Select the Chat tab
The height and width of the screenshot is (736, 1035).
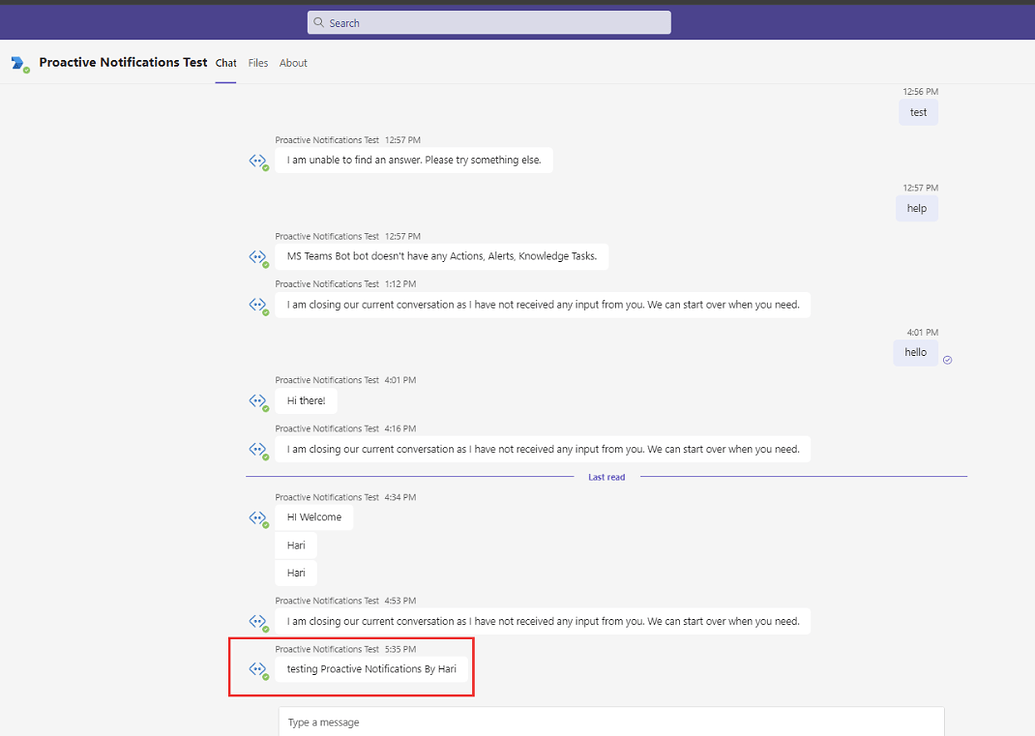click(225, 62)
